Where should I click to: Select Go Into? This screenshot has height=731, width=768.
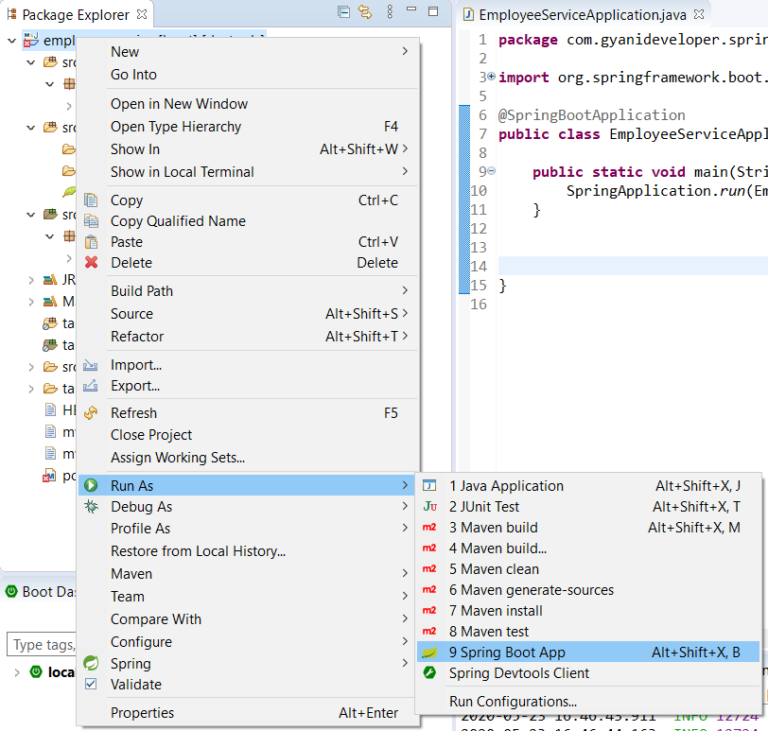249,74
